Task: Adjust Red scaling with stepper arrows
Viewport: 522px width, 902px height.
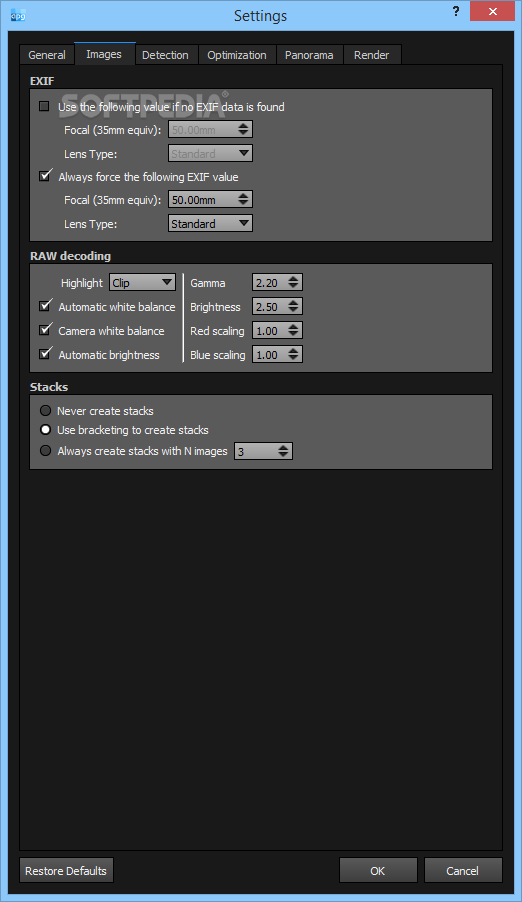Action: [x=294, y=331]
